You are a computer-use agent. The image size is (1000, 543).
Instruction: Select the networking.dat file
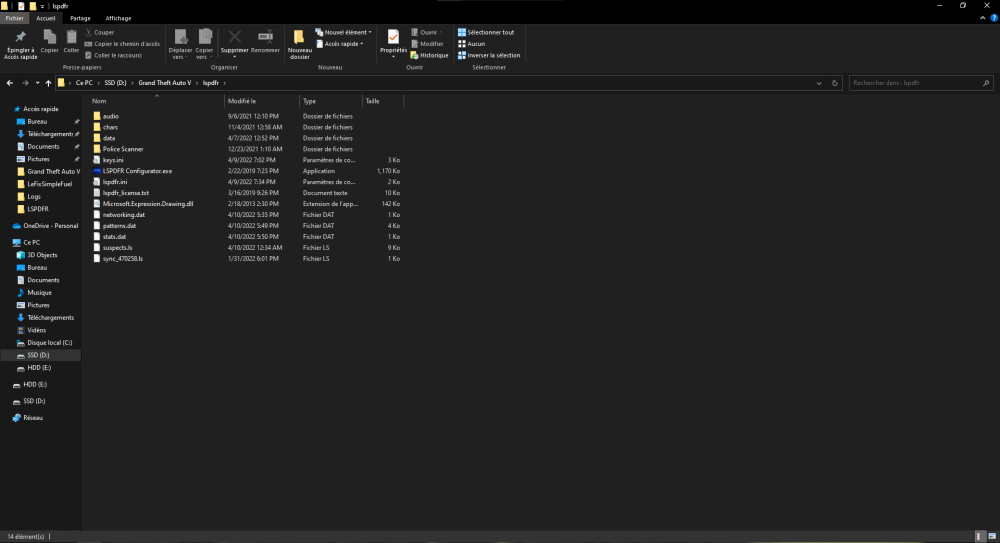click(x=119, y=215)
